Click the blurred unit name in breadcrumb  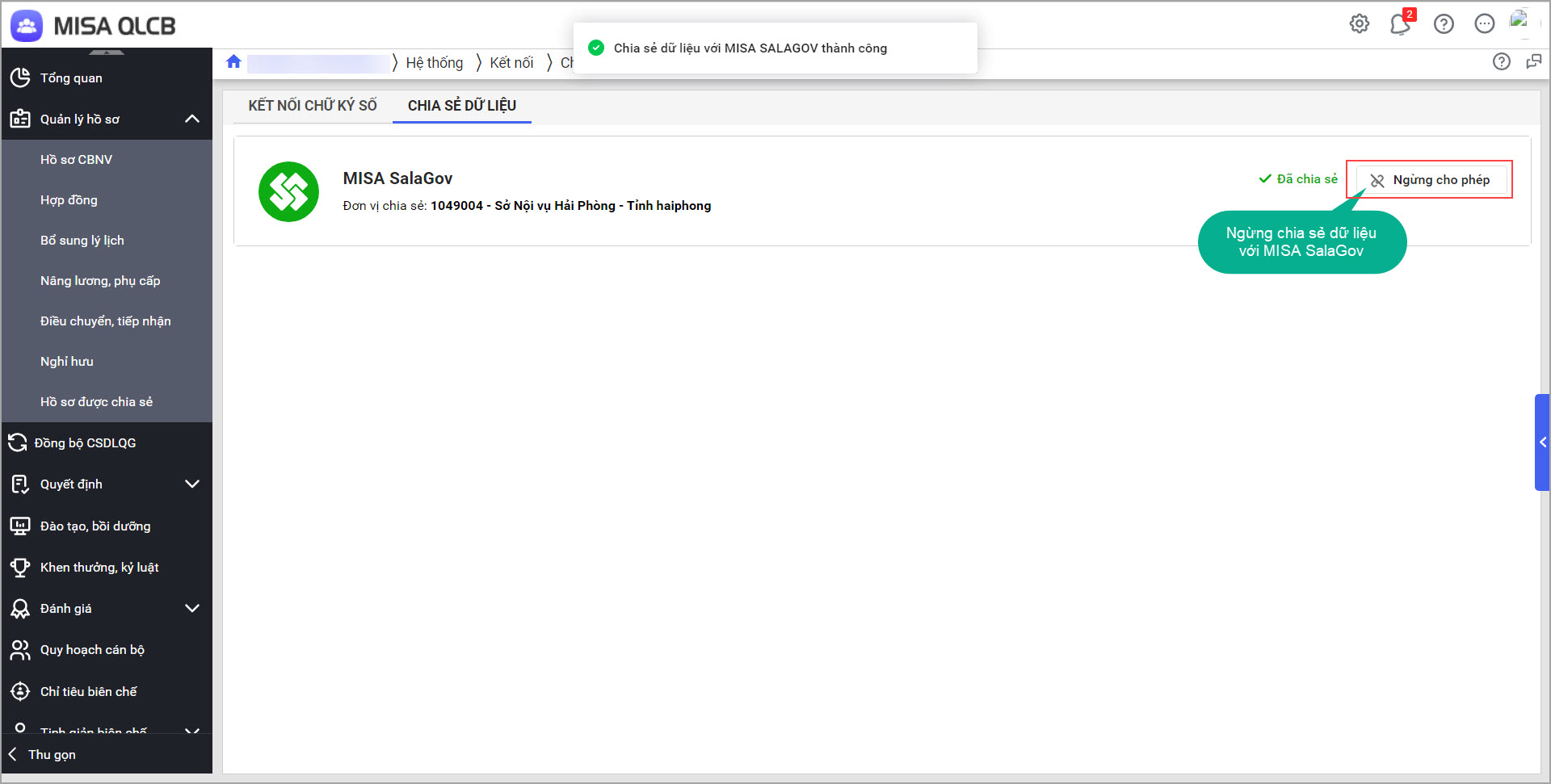[x=317, y=63]
